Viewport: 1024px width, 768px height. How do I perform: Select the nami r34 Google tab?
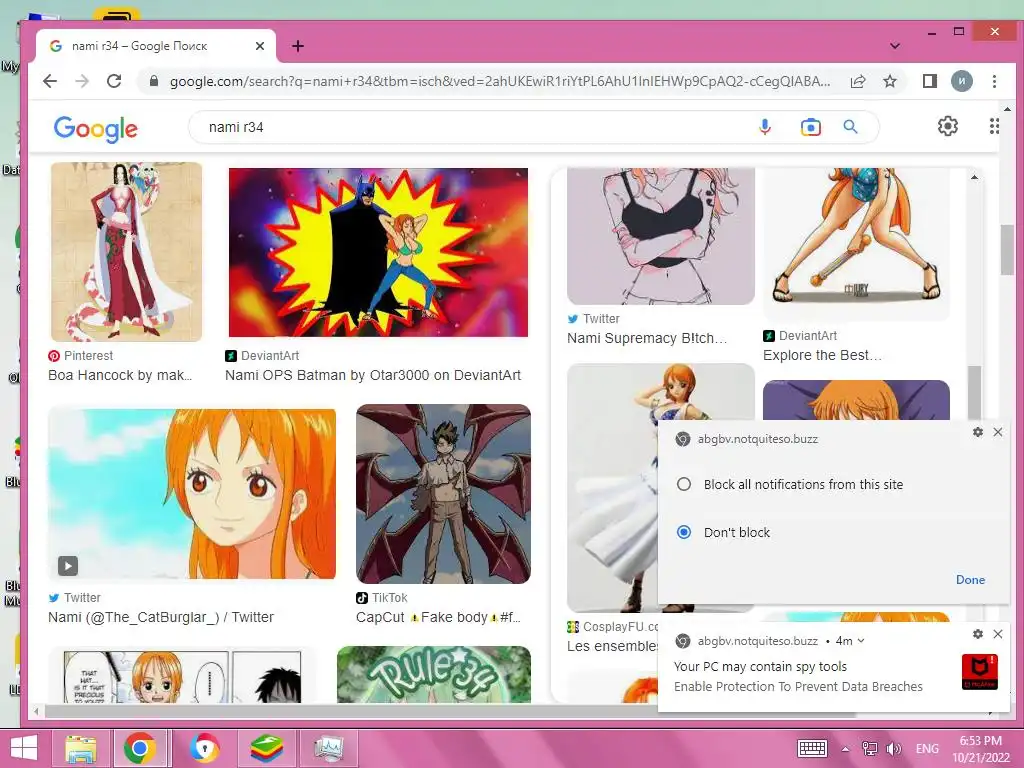pyautogui.click(x=155, y=46)
